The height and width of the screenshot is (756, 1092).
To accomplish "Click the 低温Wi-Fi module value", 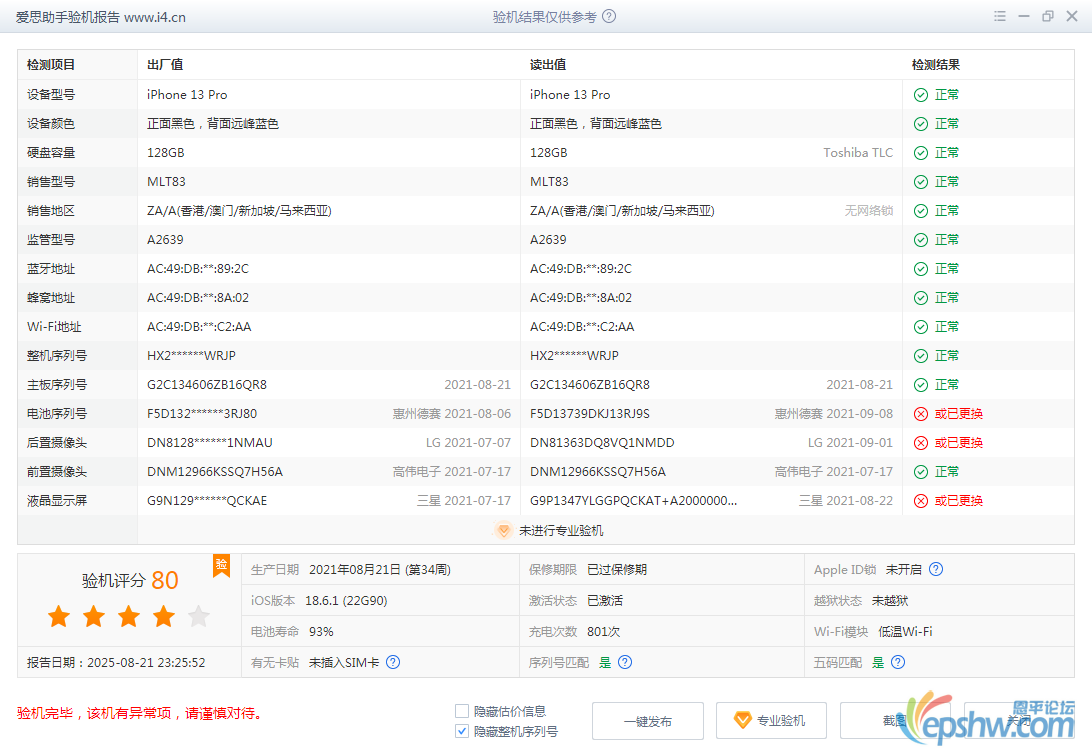I will pos(905,631).
